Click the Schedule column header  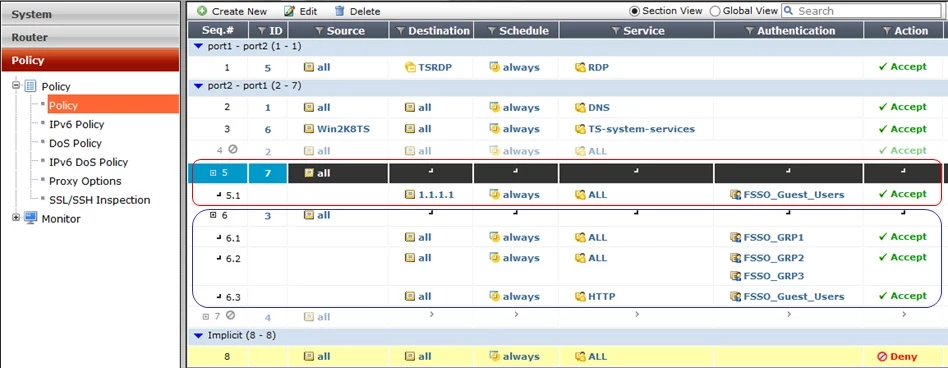[x=517, y=31]
